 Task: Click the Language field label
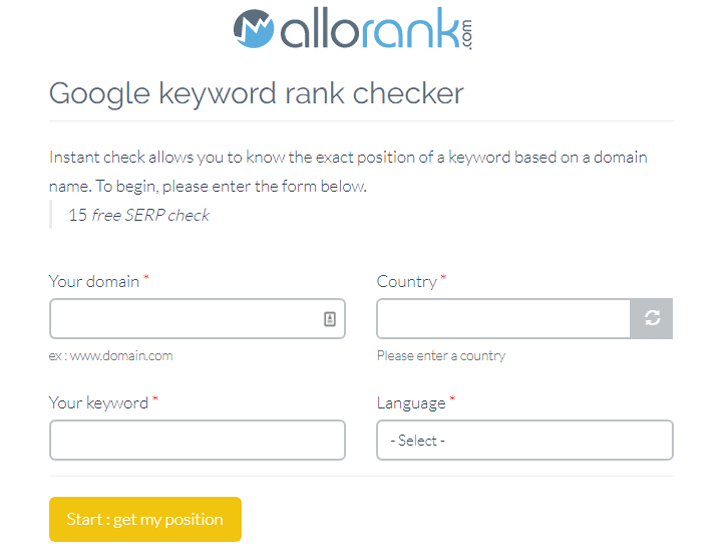tap(410, 403)
